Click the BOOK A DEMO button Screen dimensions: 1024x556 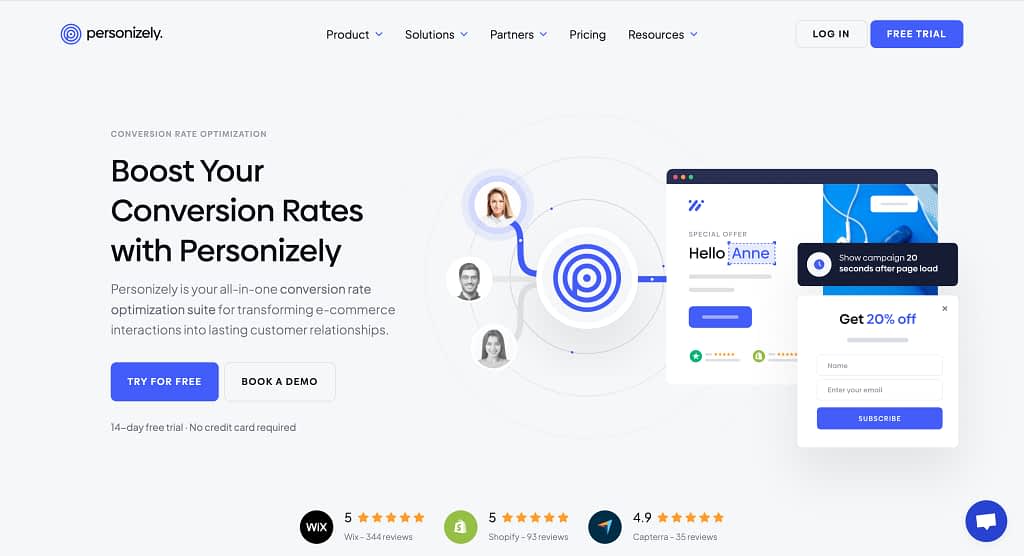click(x=280, y=382)
